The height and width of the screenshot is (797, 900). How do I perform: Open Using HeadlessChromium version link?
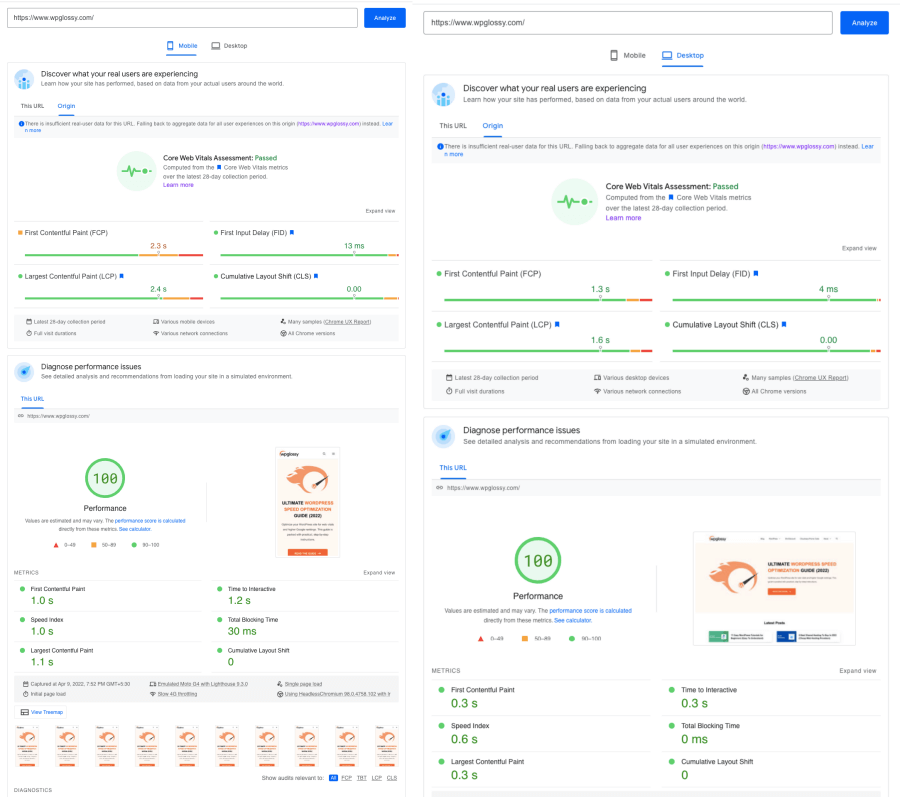338,694
